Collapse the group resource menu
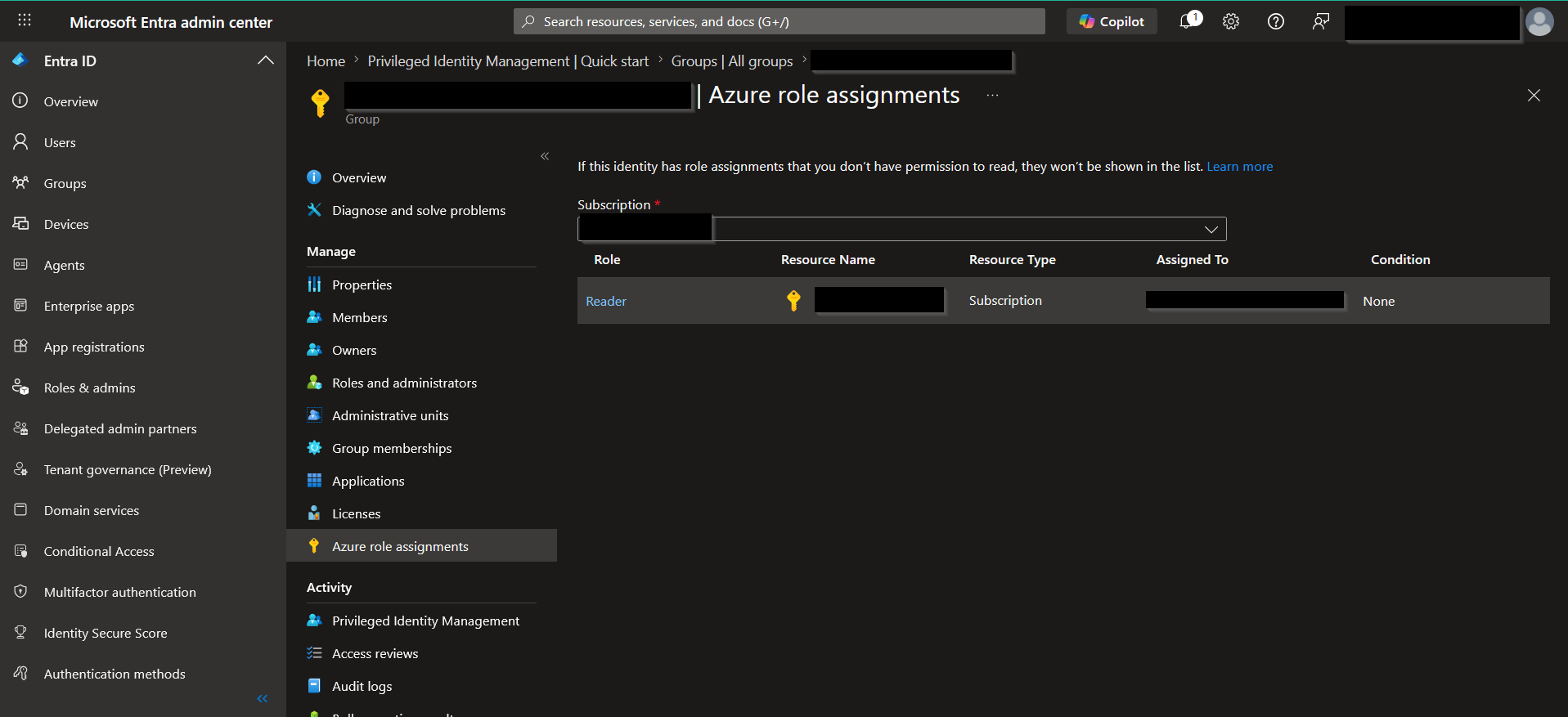The width and height of the screenshot is (1568, 717). [545, 156]
